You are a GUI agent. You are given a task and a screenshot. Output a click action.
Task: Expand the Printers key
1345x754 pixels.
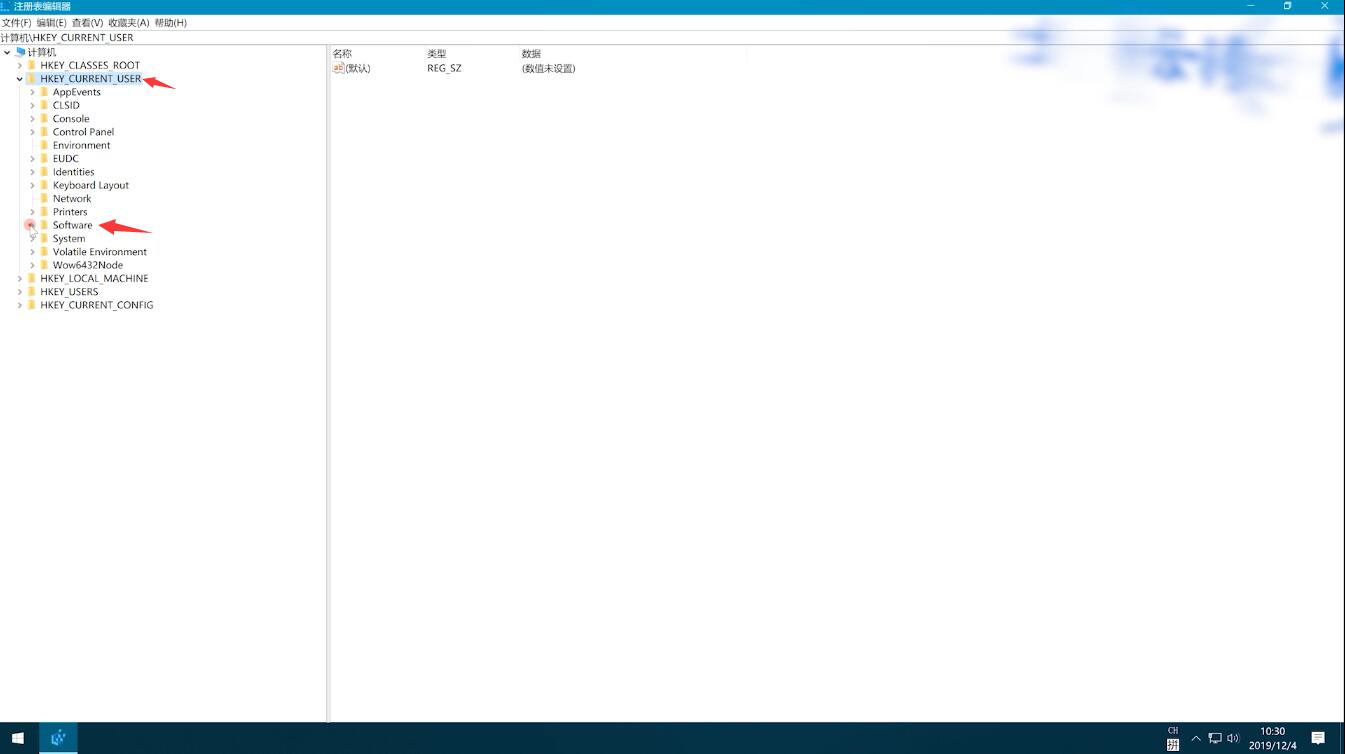click(32, 212)
